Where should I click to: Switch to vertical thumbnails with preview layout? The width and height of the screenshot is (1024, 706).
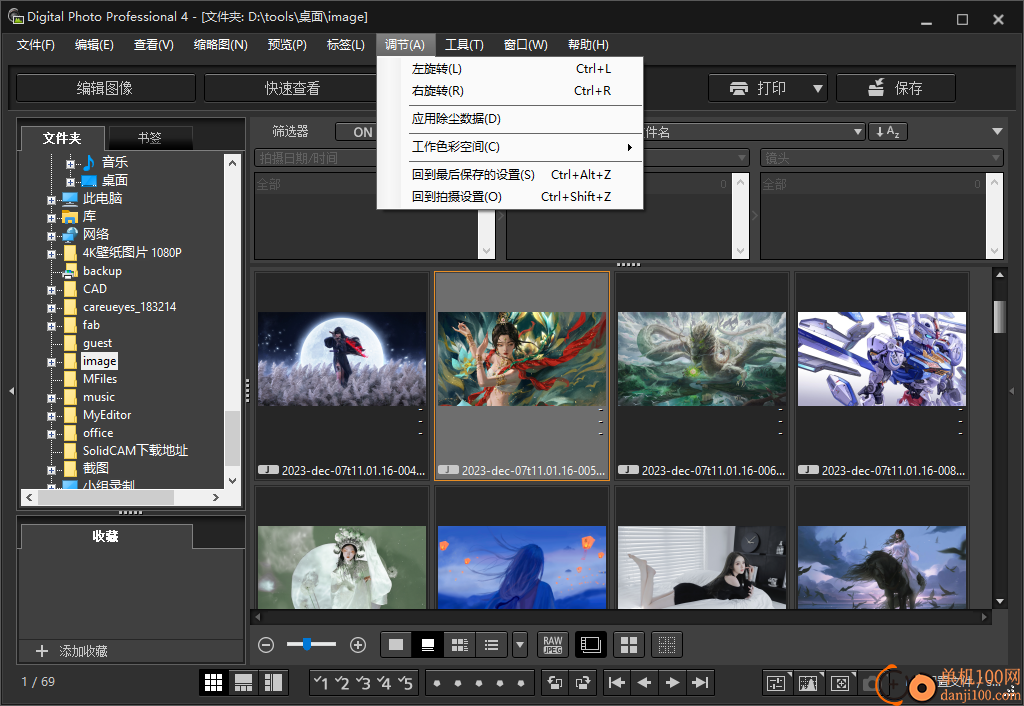click(x=273, y=683)
